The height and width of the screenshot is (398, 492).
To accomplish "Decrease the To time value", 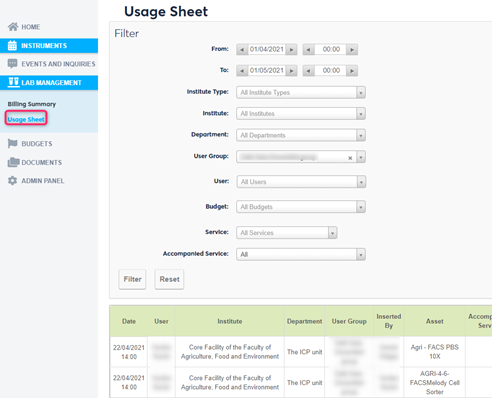I will 309,71.
